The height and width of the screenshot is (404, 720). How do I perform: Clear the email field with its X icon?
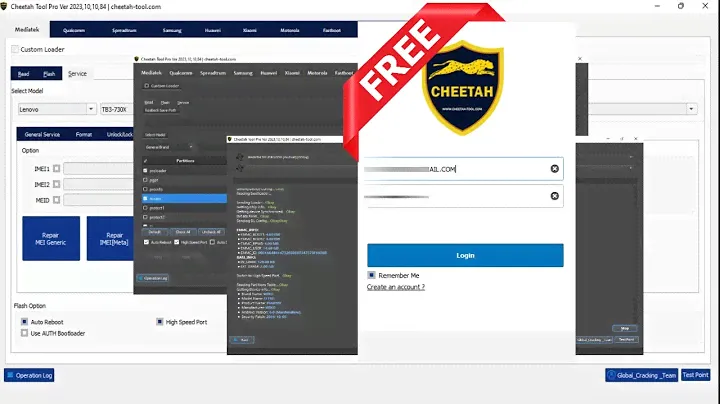tap(554, 169)
